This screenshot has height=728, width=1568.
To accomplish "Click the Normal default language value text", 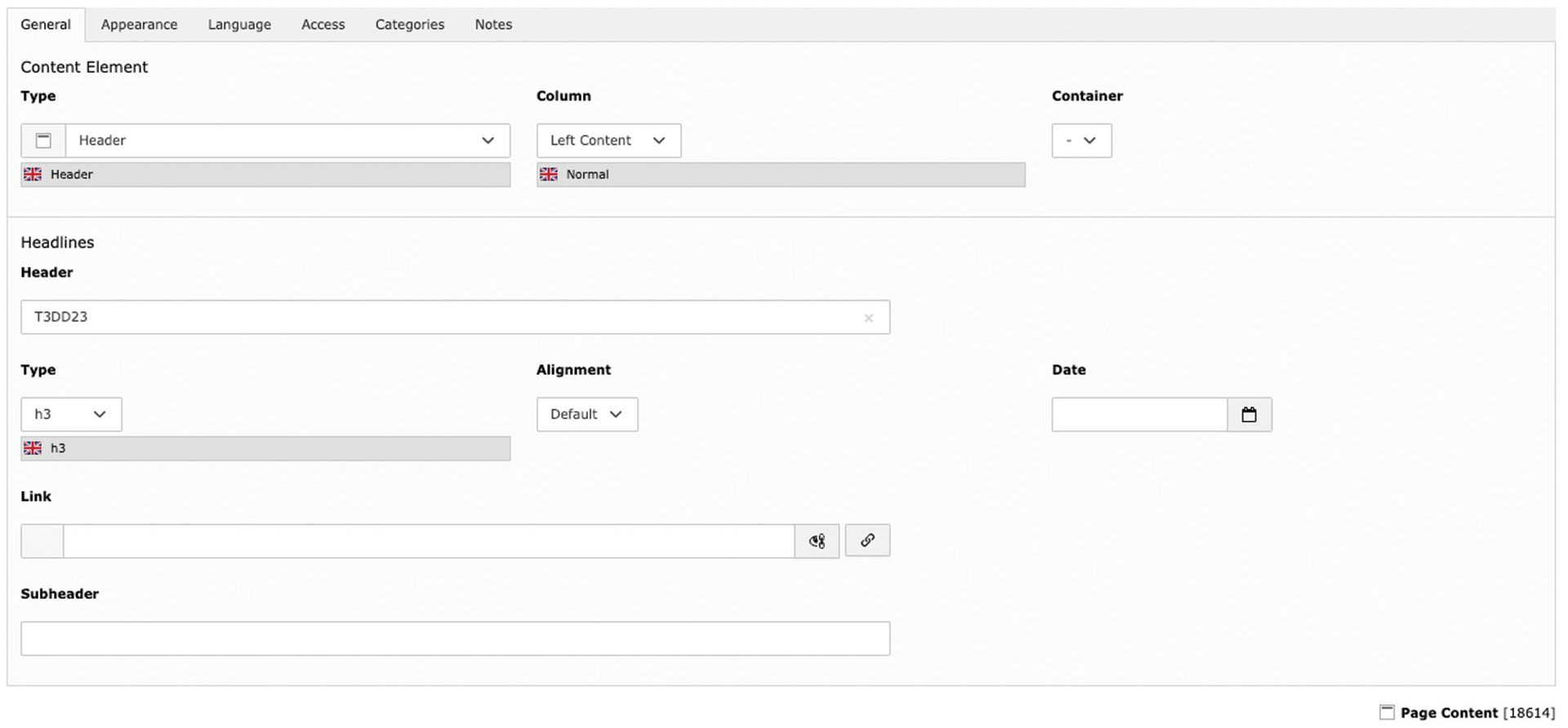I will click(x=587, y=174).
